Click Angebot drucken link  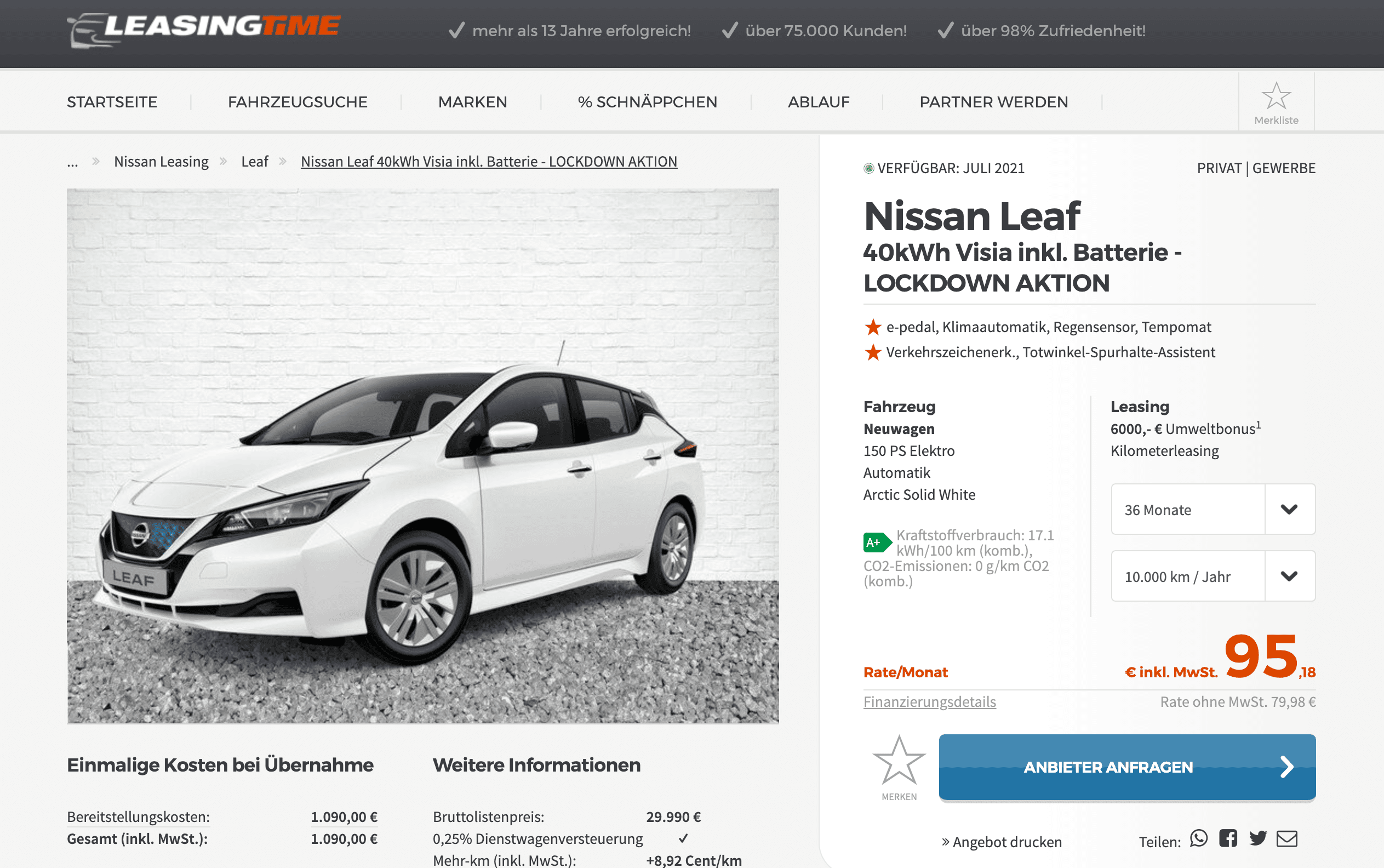[x=1002, y=842]
